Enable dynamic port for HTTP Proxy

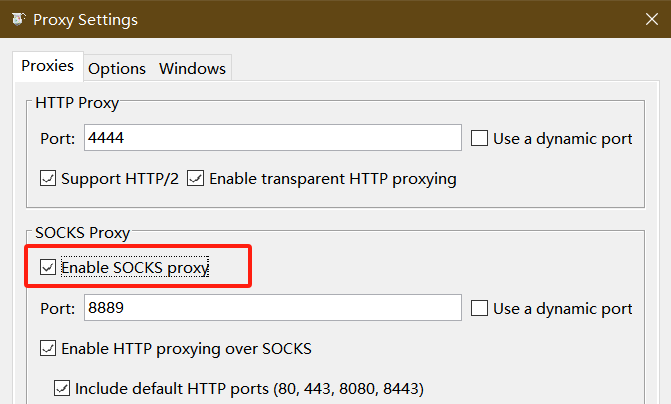(479, 138)
